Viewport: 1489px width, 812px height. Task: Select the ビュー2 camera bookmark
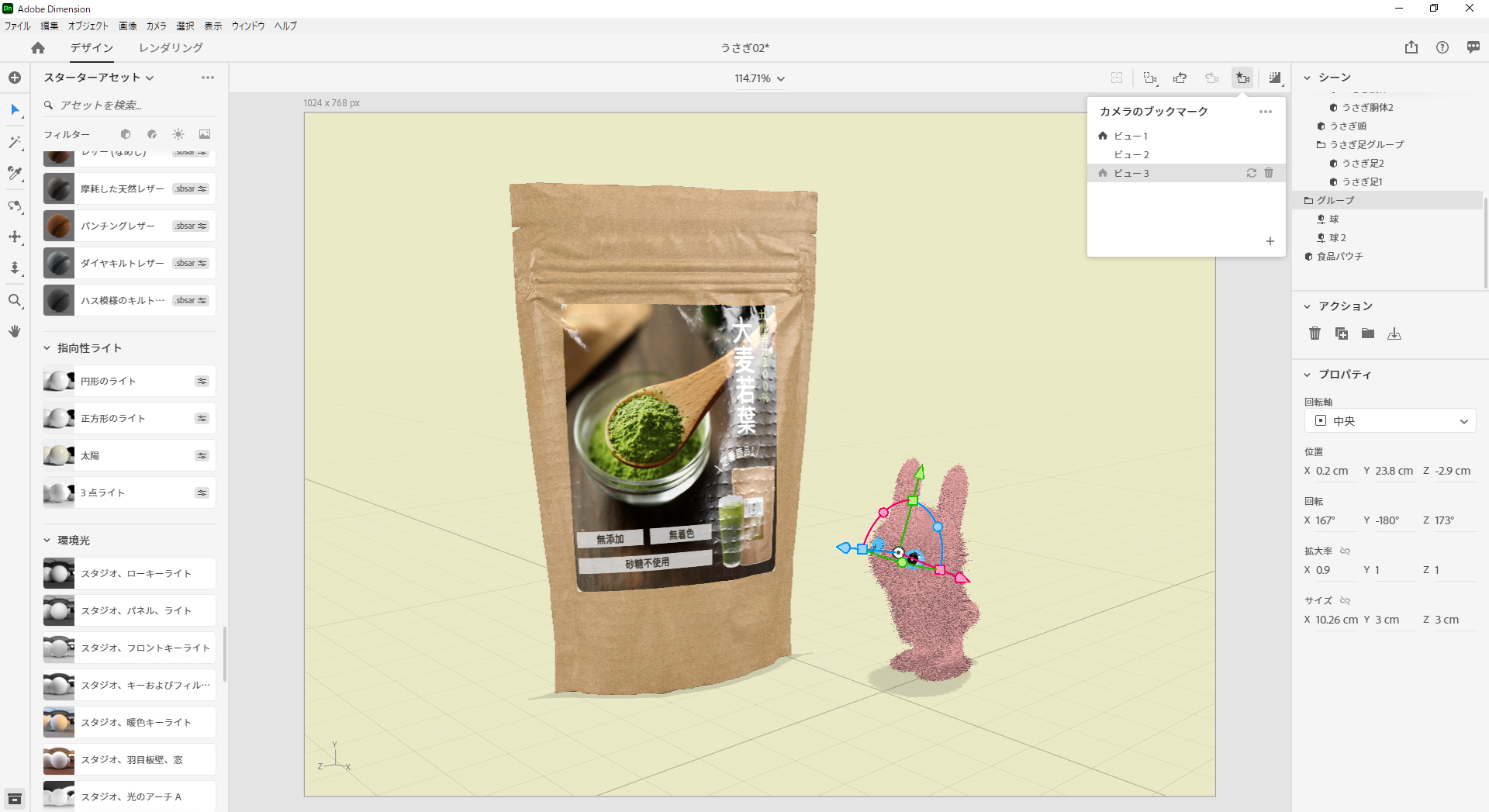(1131, 154)
